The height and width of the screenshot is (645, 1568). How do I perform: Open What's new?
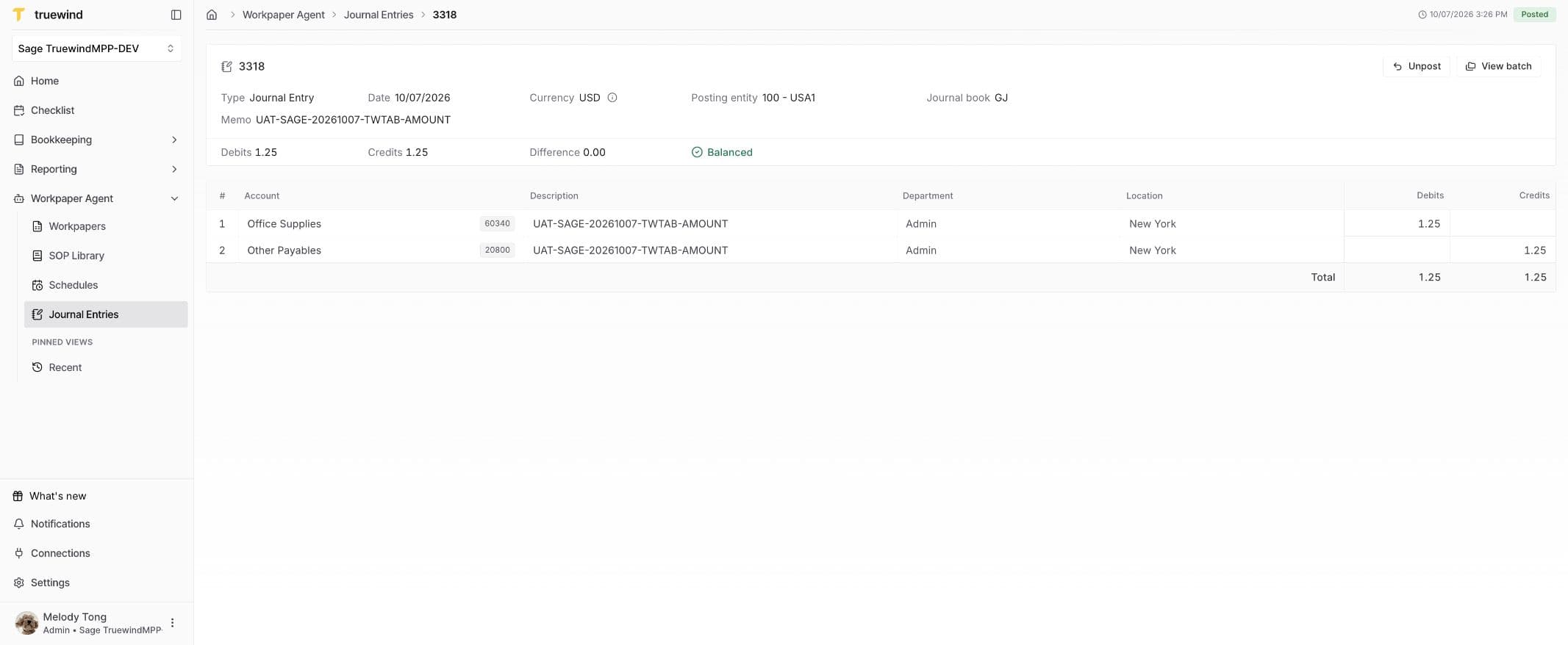(x=58, y=496)
